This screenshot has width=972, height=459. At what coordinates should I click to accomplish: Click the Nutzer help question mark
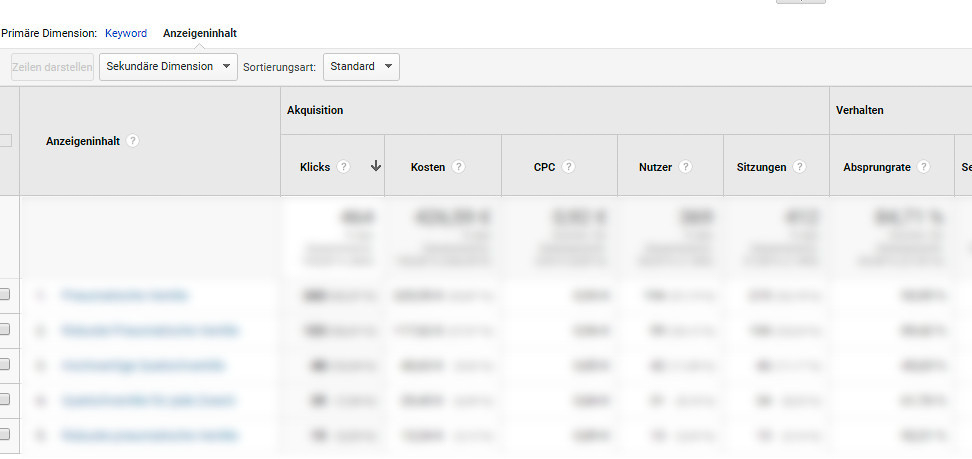(685, 167)
